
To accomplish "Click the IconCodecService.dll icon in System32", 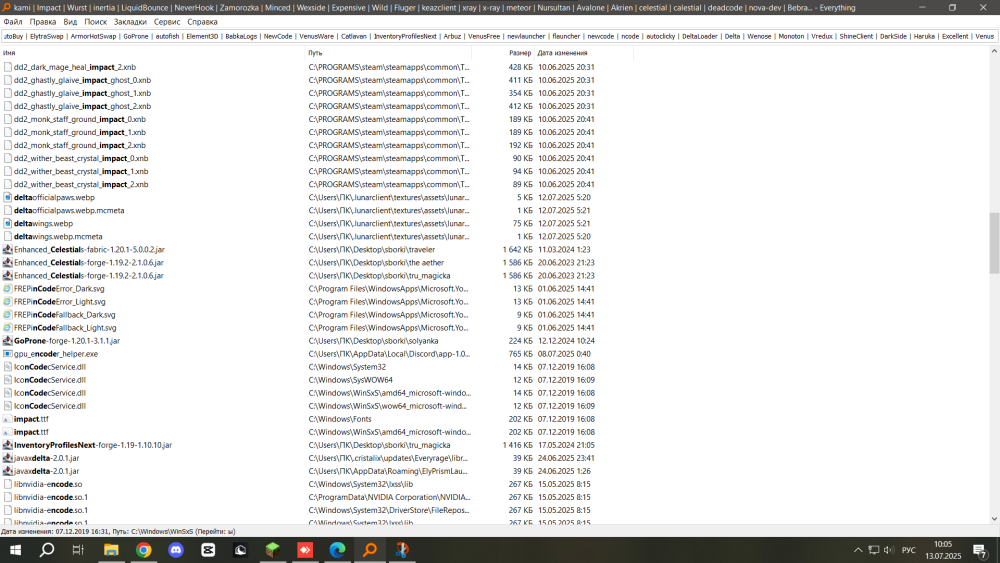I will click(x=8, y=367).
